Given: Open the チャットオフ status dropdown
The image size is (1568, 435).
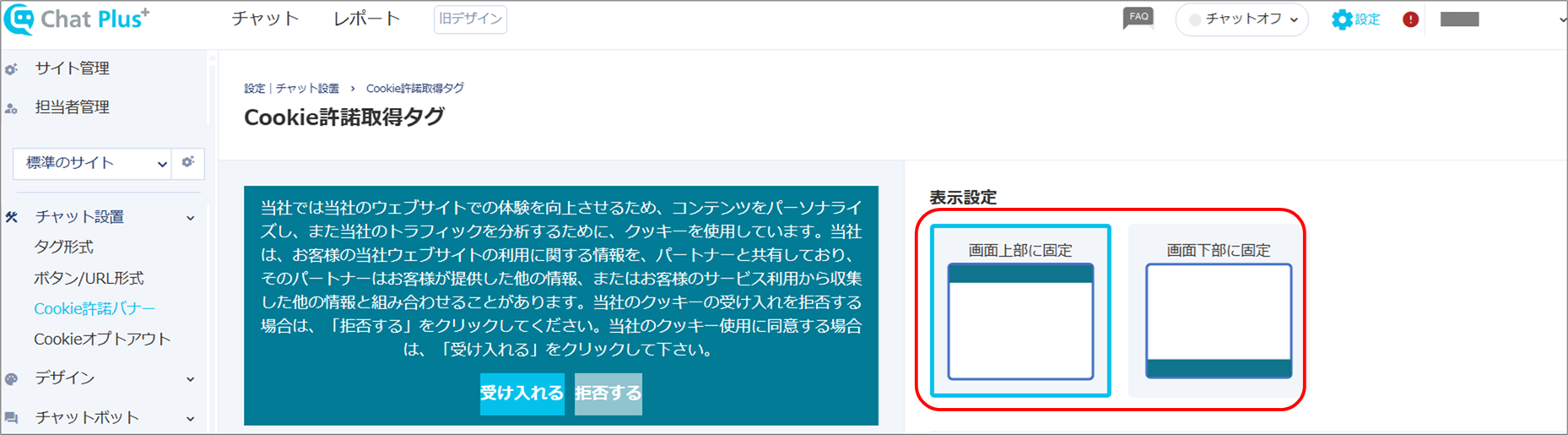Looking at the screenshot, I should [x=1241, y=19].
